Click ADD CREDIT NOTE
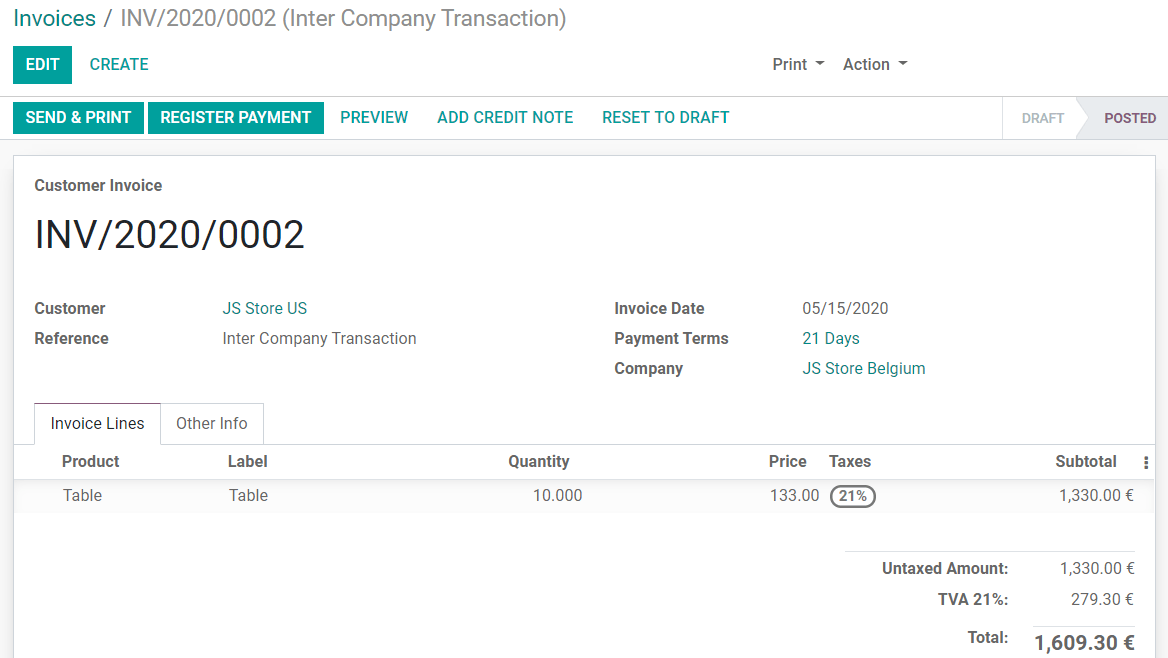 505,117
